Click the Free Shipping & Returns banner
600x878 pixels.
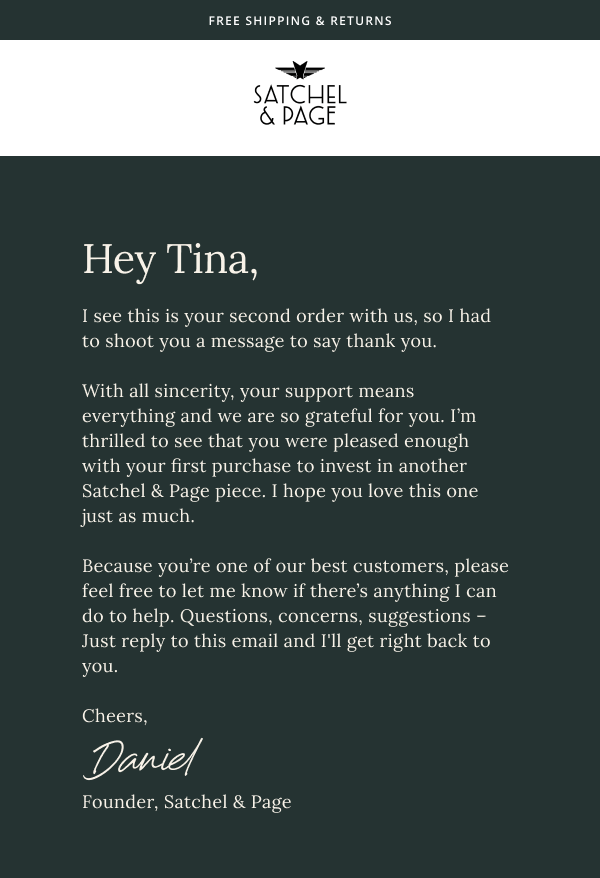[x=300, y=20]
